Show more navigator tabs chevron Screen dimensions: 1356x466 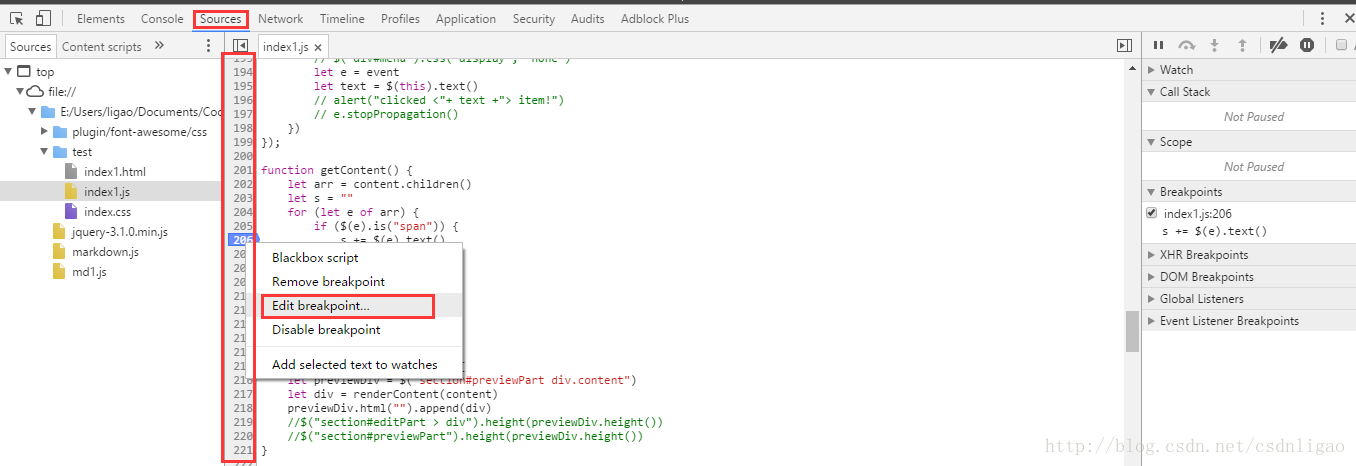click(x=159, y=46)
